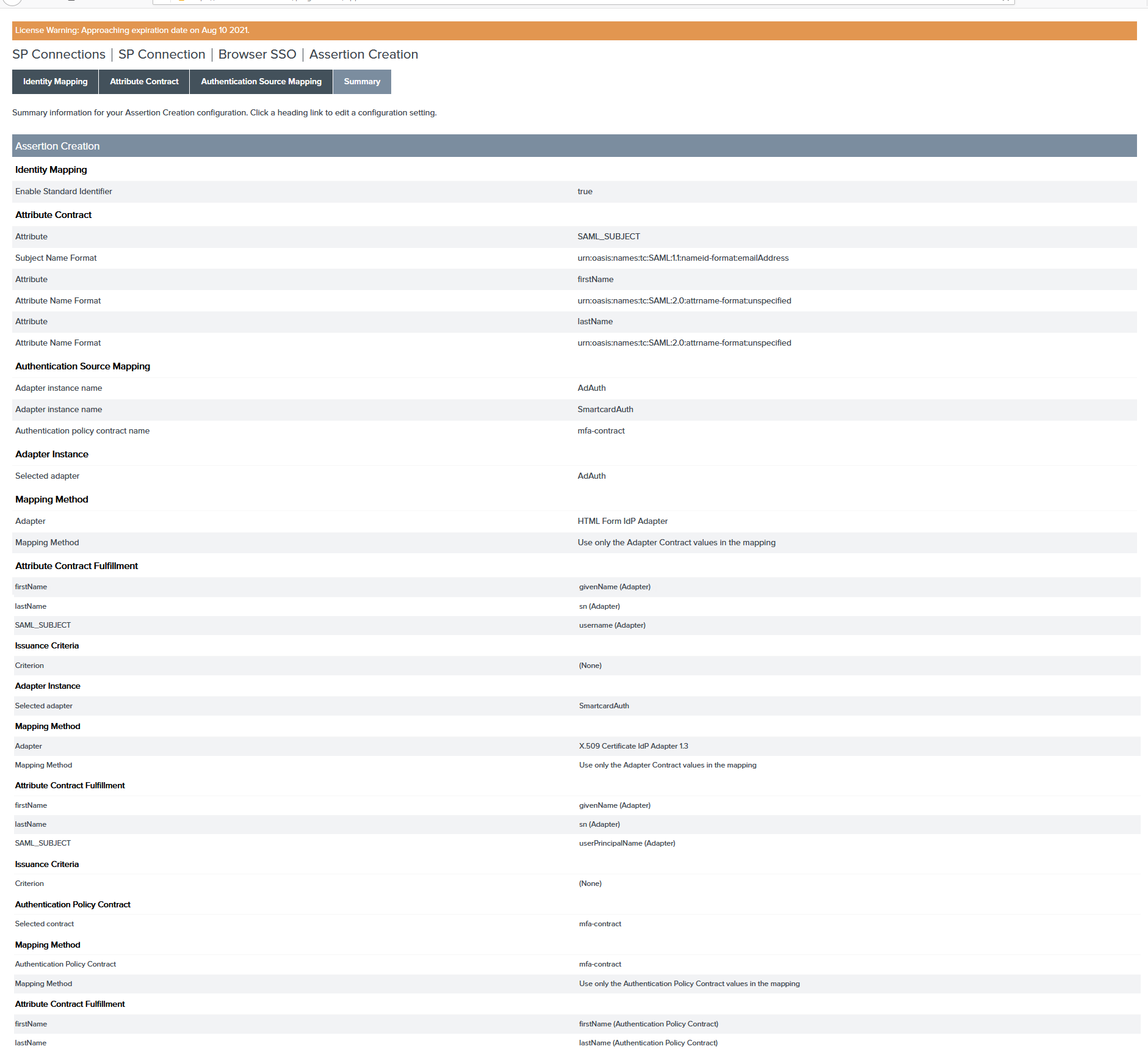The height and width of the screenshot is (1049, 1148).
Task: Click the lastName (Authentication Policy Contract) value
Action: point(648,1043)
